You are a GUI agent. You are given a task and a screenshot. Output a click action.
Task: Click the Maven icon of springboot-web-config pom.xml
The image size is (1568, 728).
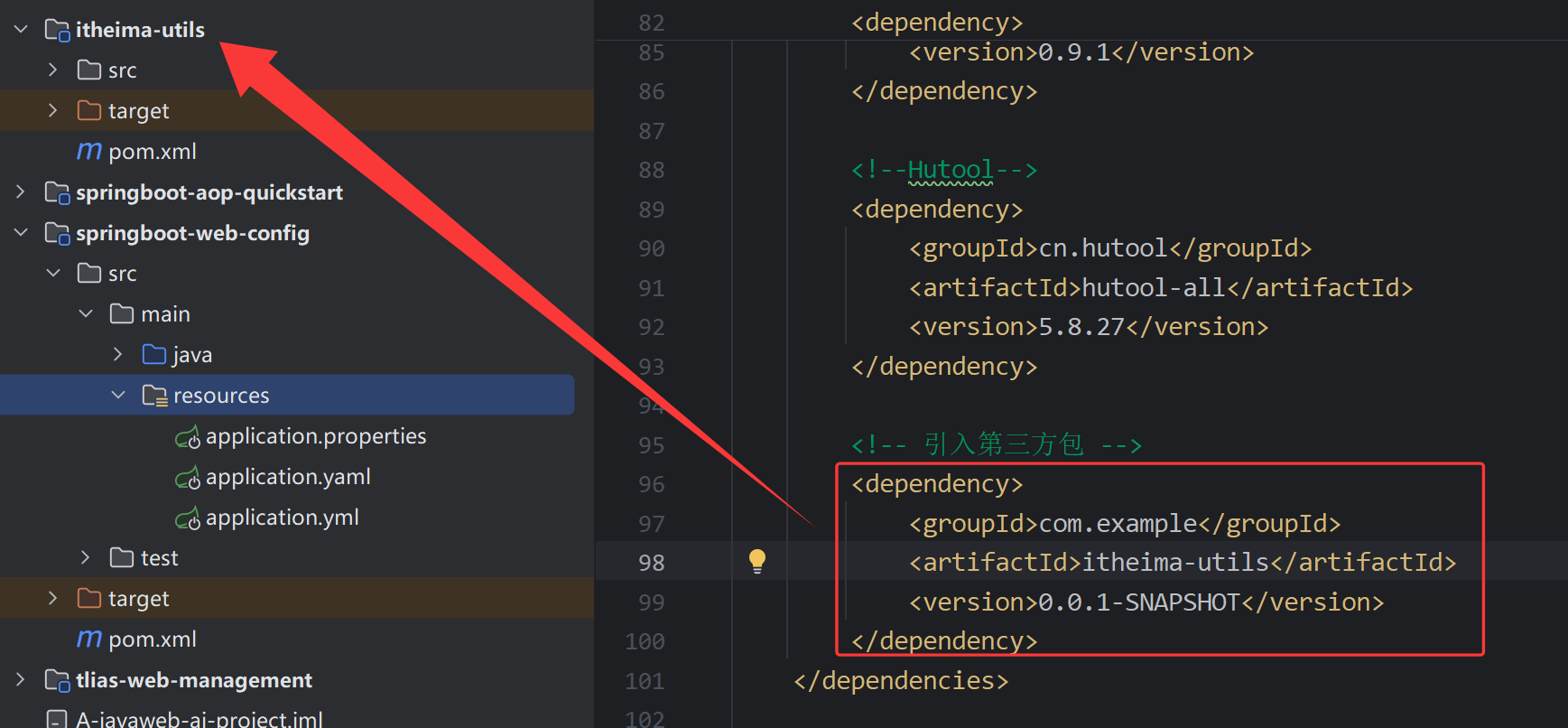pyautogui.click(x=89, y=639)
